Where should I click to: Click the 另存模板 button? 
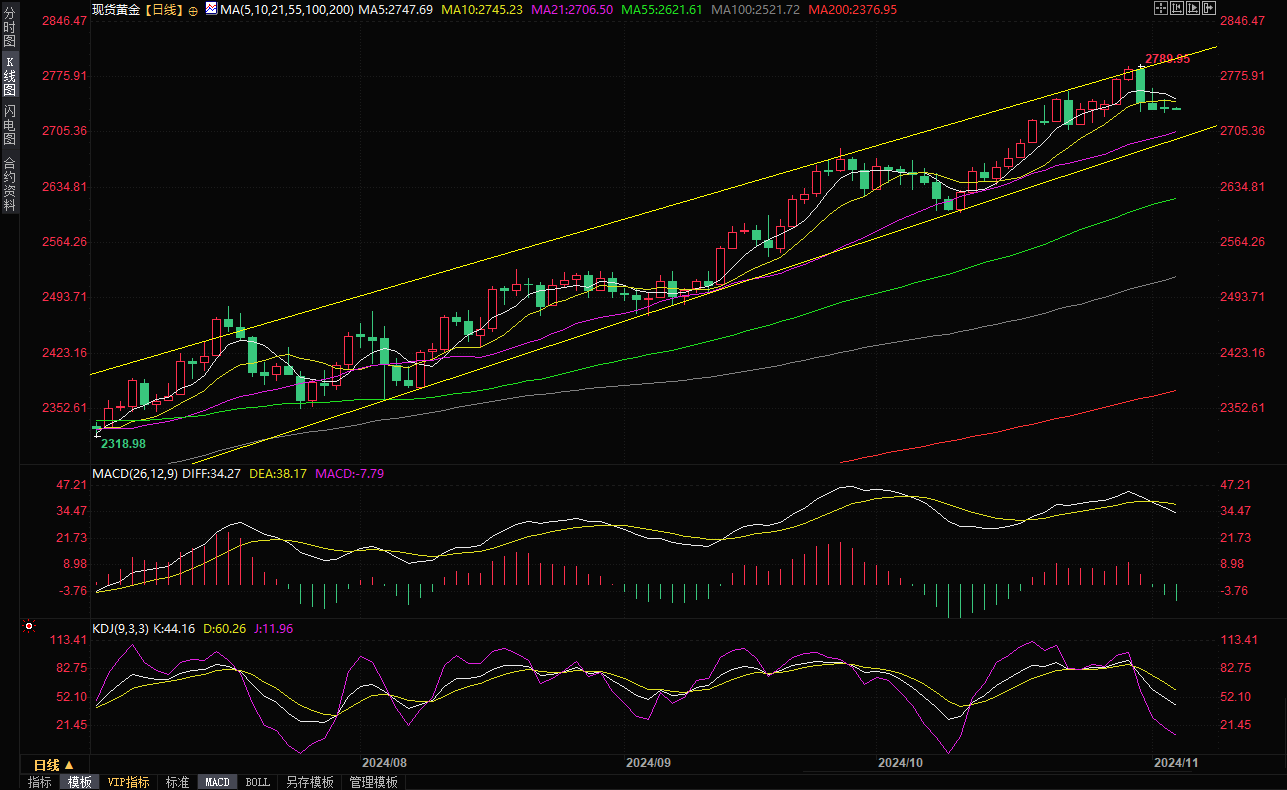309,782
